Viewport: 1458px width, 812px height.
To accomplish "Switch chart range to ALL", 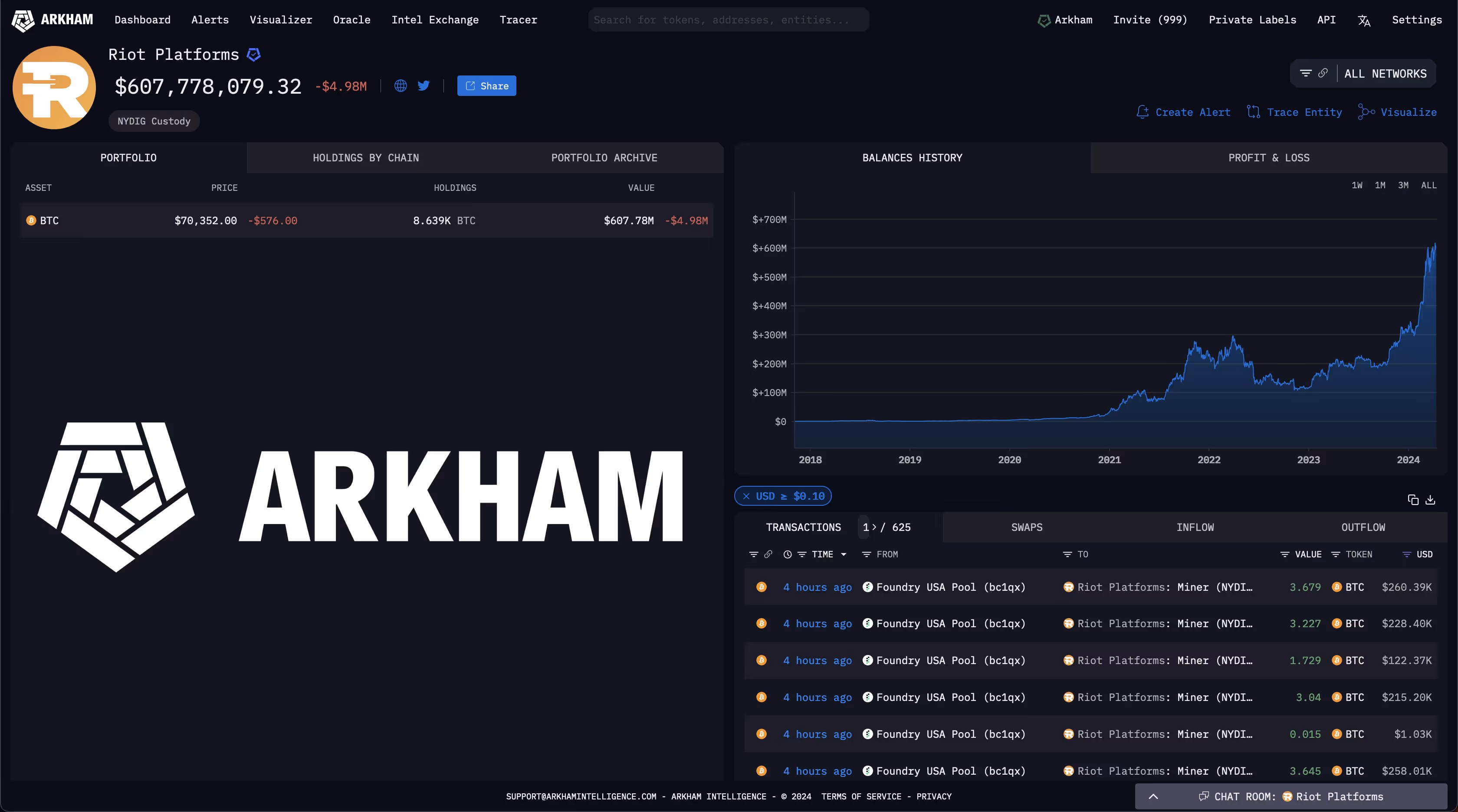I will pos(1428,185).
